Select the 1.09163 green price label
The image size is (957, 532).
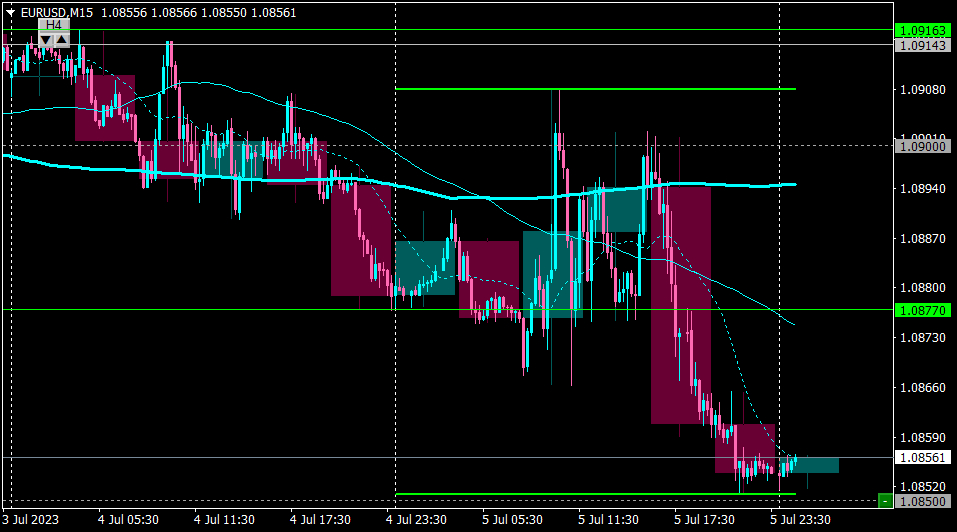click(923, 31)
